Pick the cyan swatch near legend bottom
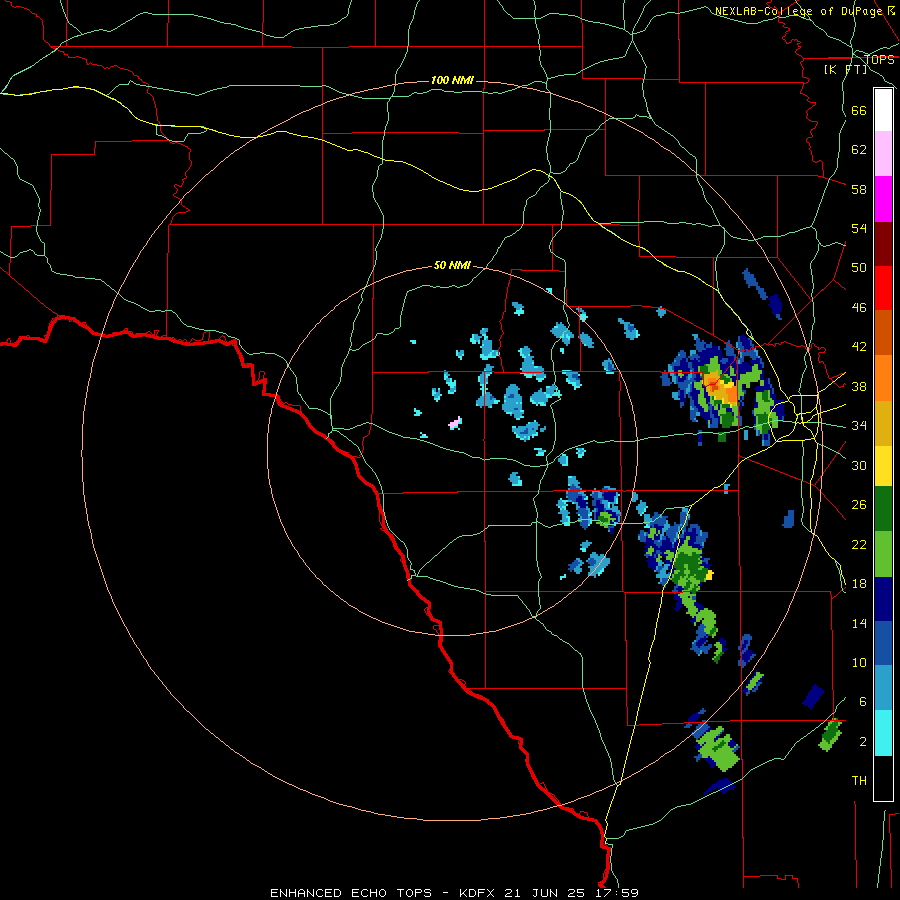900x900 pixels. pyautogui.click(x=883, y=733)
